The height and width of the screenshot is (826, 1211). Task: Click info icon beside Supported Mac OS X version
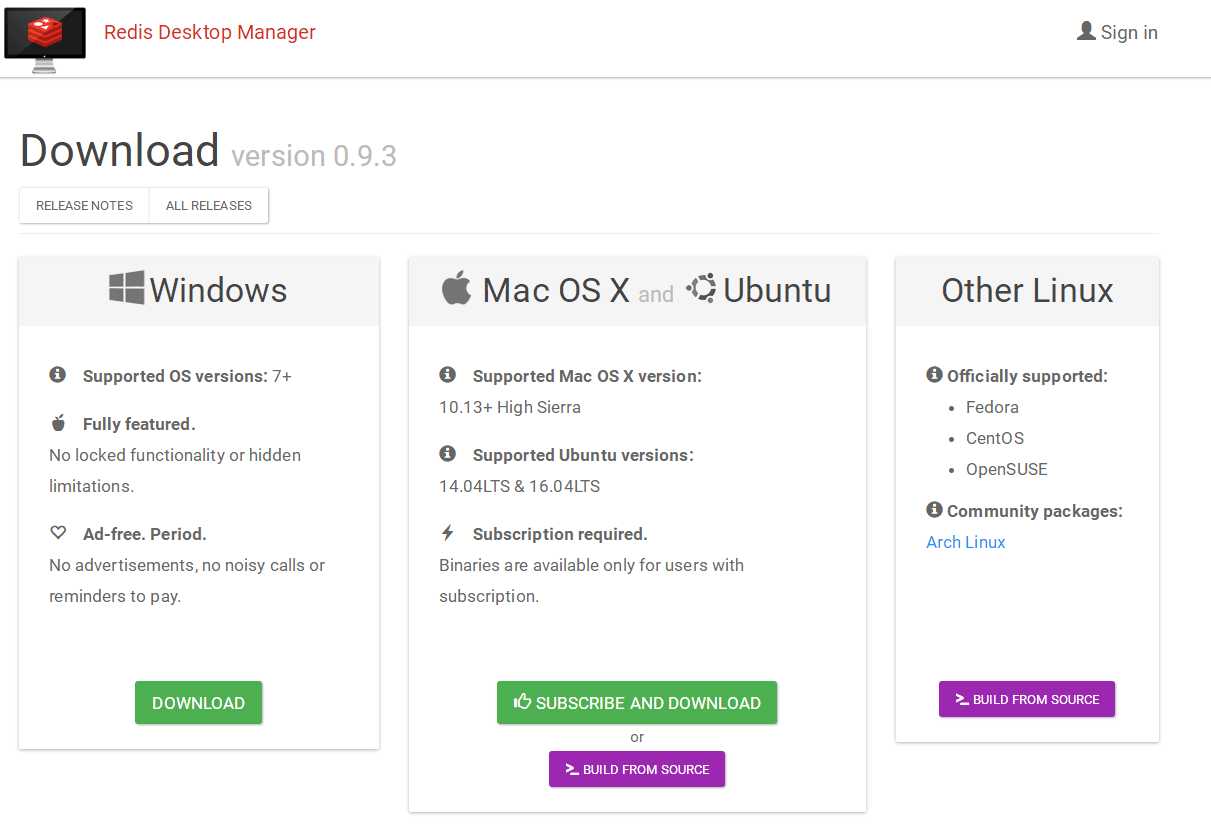[448, 375]
